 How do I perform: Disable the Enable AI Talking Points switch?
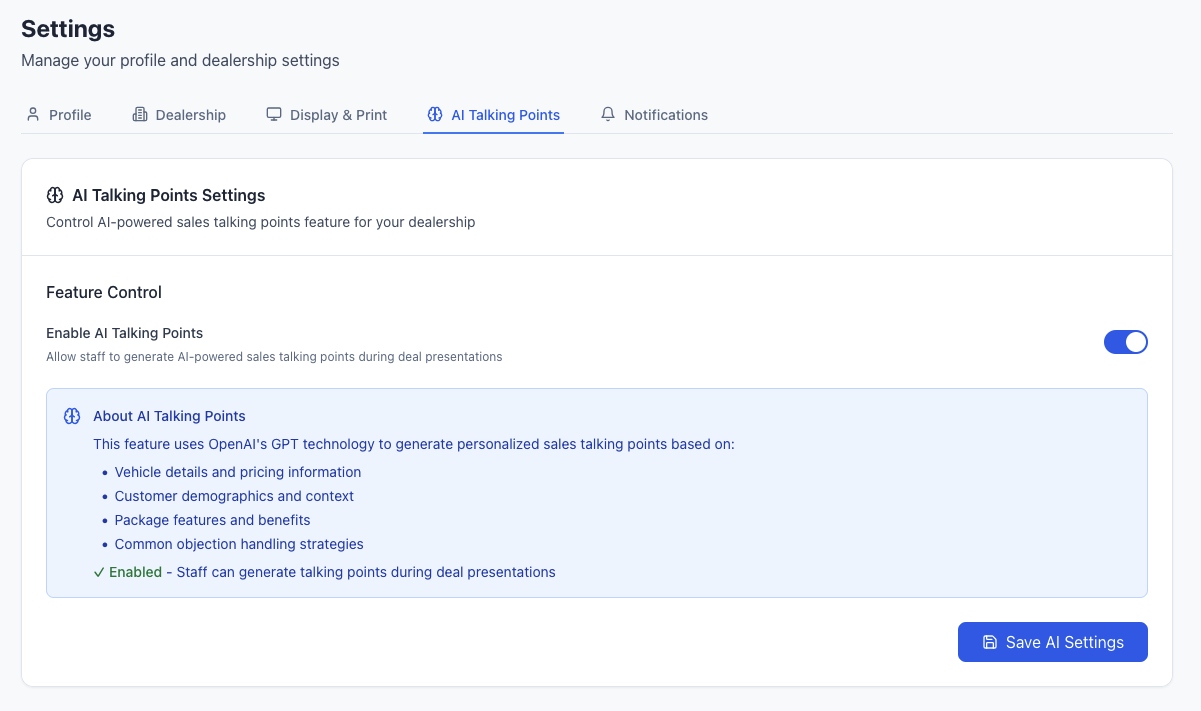(1126, 342)
